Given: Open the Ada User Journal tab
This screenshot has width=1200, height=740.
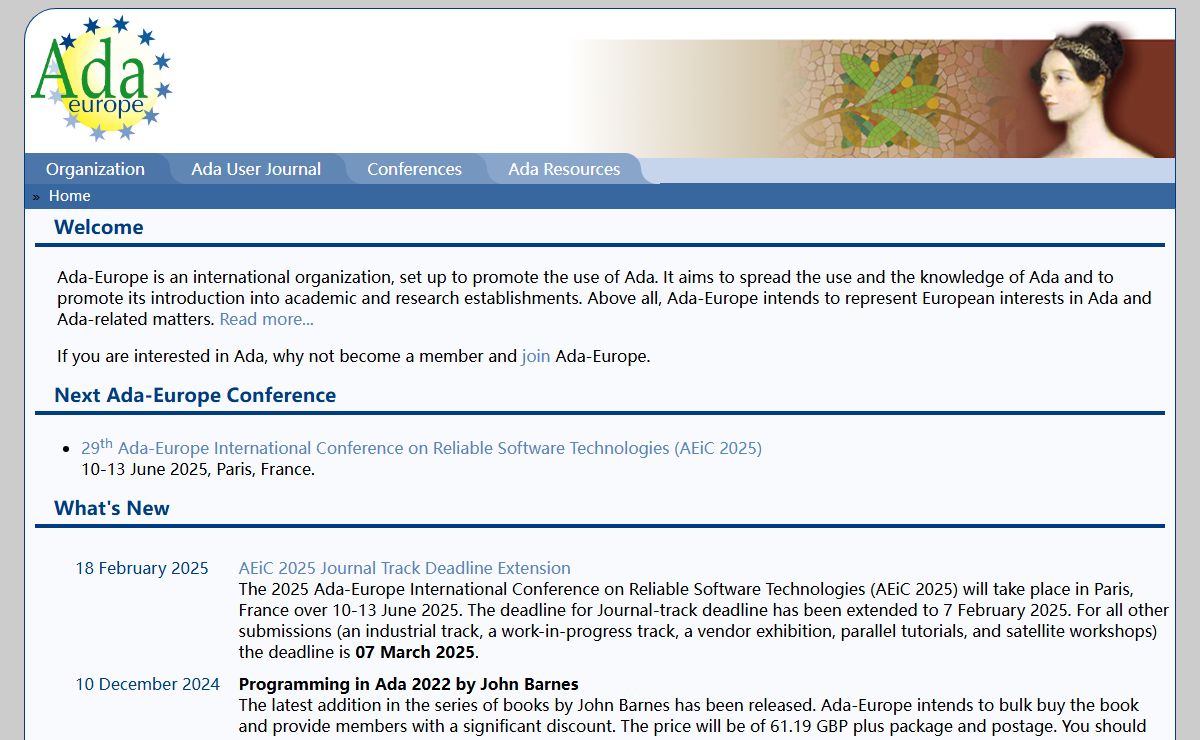Looking at the screenshot, I should 256,169.
